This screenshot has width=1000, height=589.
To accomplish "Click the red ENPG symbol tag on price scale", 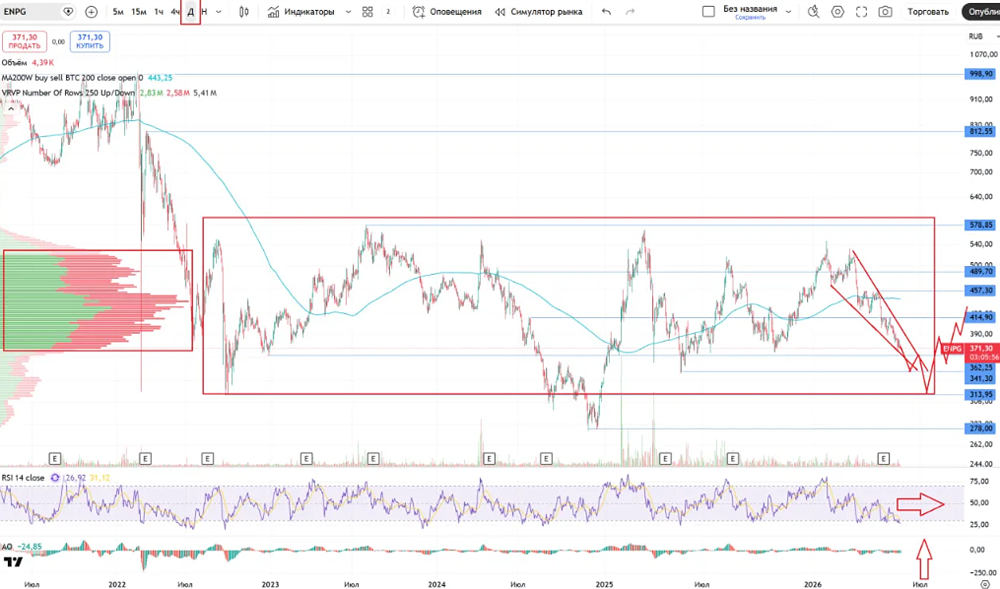I will pyautogui.click(x=953, y=349).
